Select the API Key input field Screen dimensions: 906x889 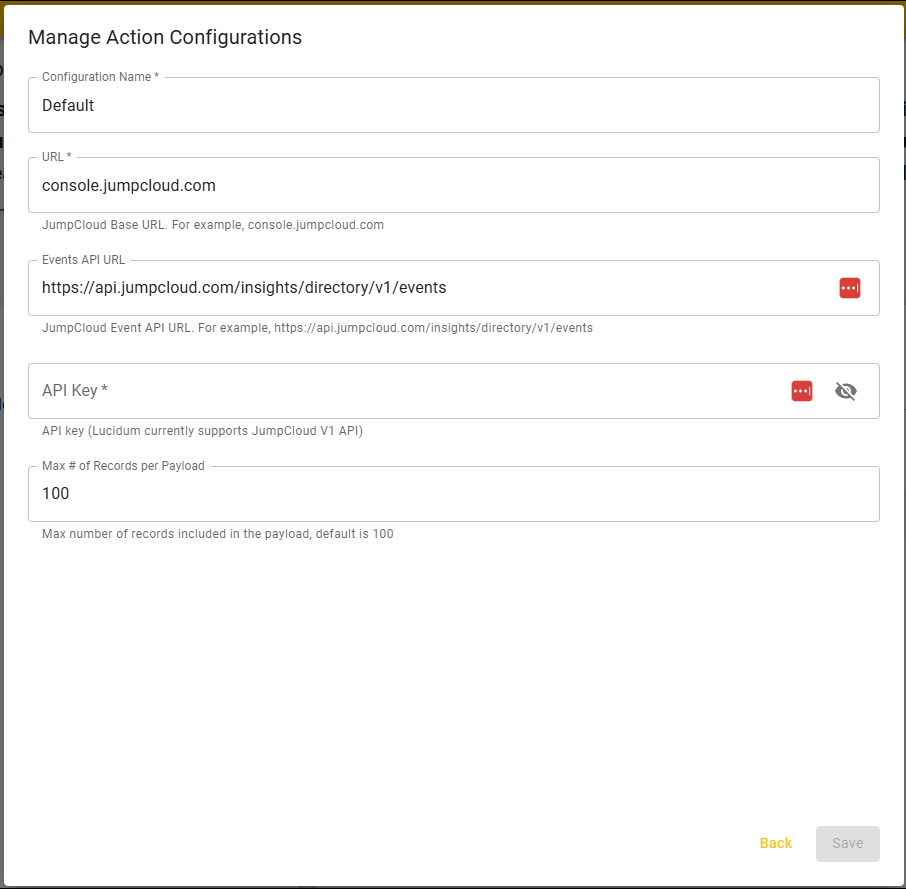(x=454, y=391)
